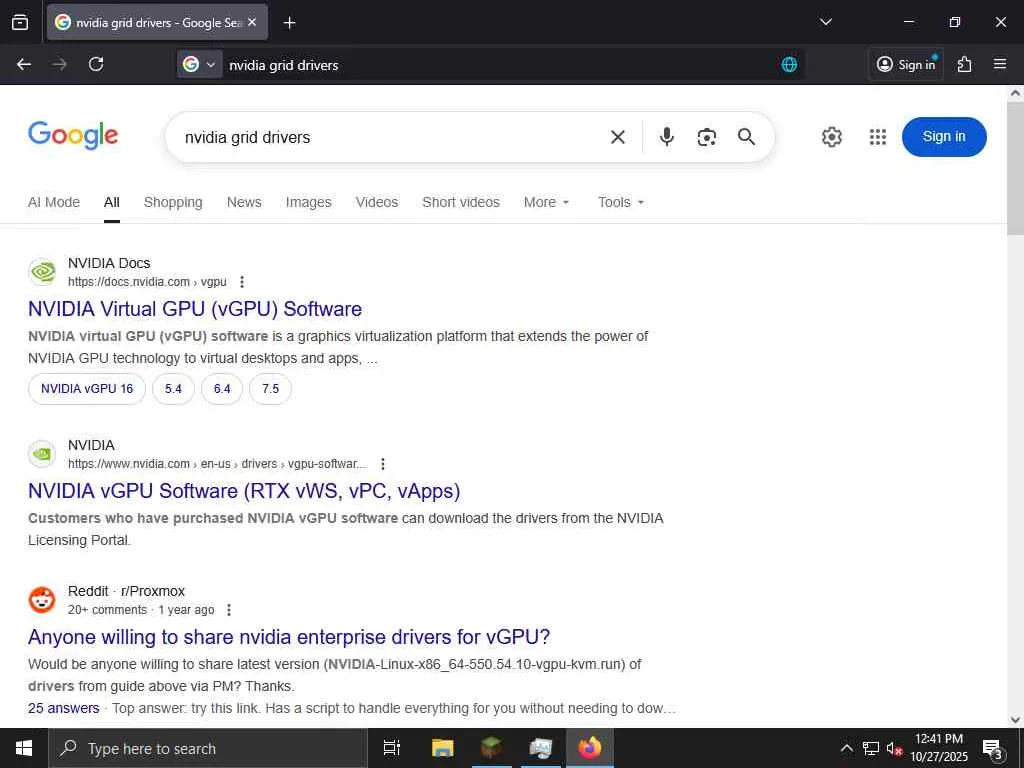
Task: Switch to Short videos tab
Action: pyautogui.click(x=460, y=202)
